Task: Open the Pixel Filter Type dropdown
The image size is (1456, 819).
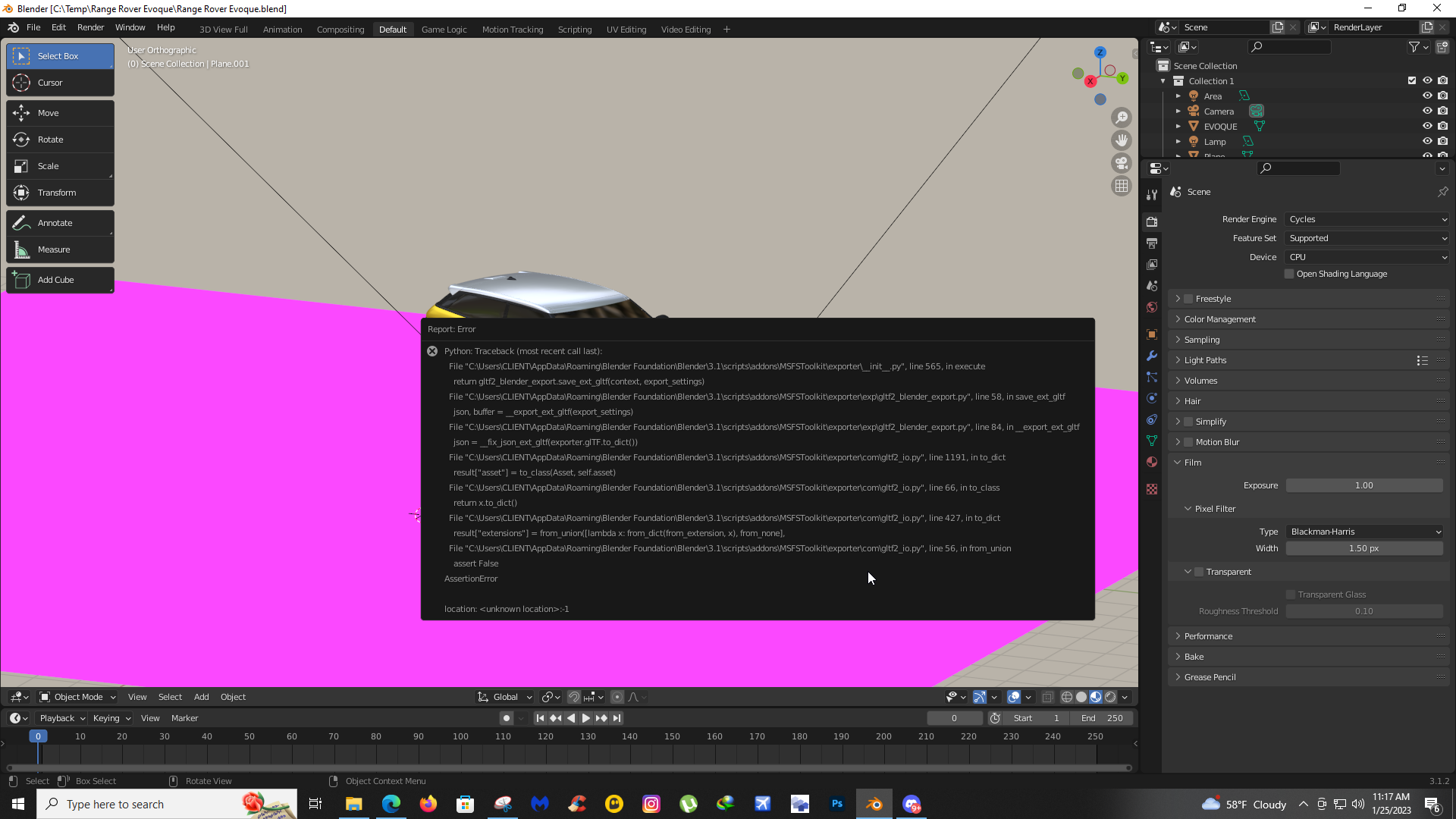Action: pyautogui.click(x=1364, y=532)
